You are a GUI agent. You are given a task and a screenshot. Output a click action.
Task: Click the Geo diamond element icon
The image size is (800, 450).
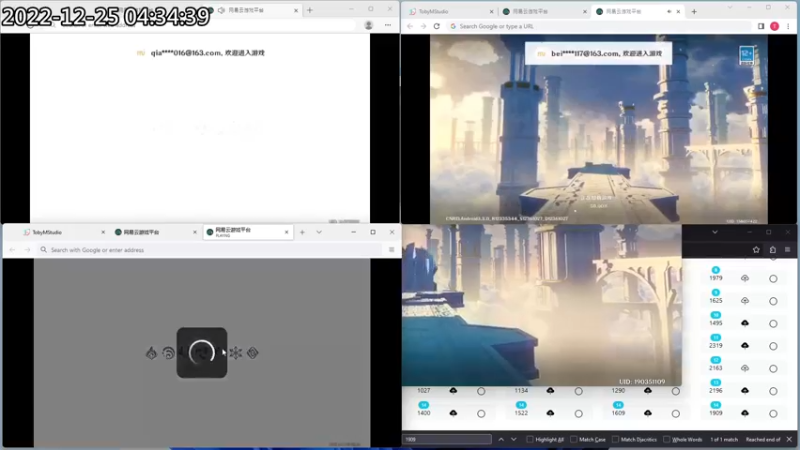253,353
